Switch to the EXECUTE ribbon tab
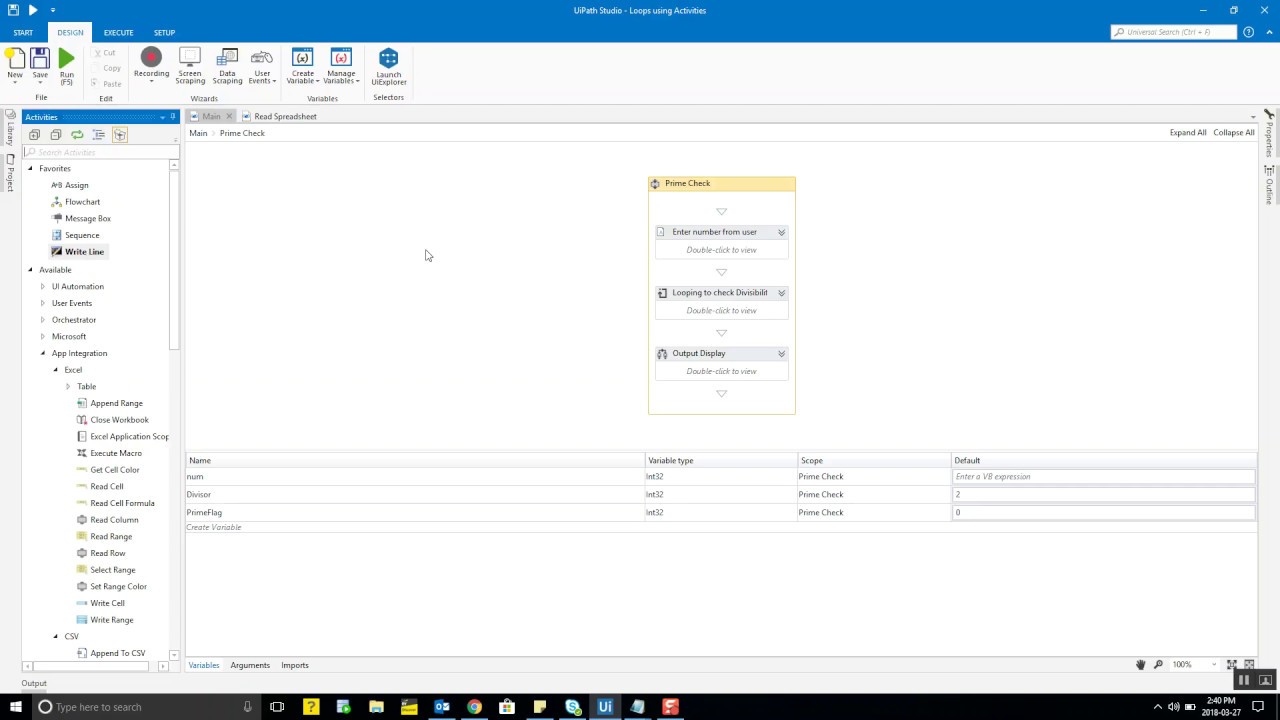The height and width of the screenshot is (720, 1280). pos(118,33)
